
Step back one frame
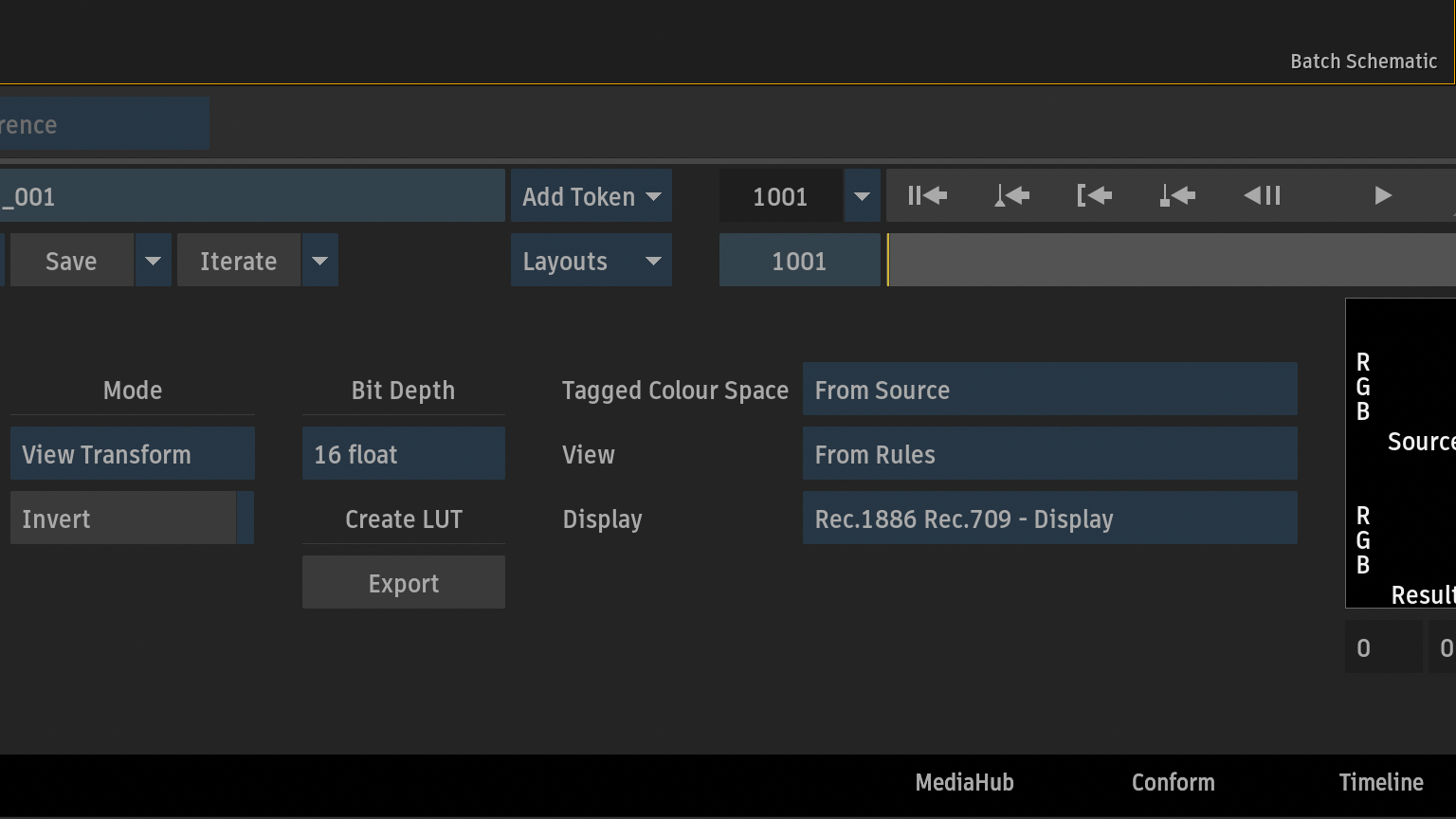(x=1262, y=196)
